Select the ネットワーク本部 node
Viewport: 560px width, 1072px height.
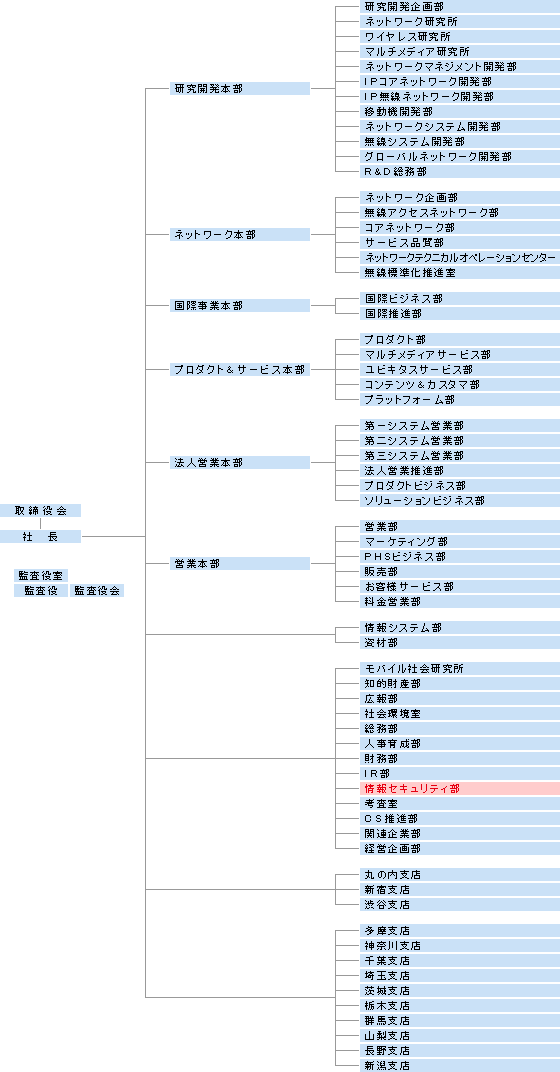click(240, 234)
